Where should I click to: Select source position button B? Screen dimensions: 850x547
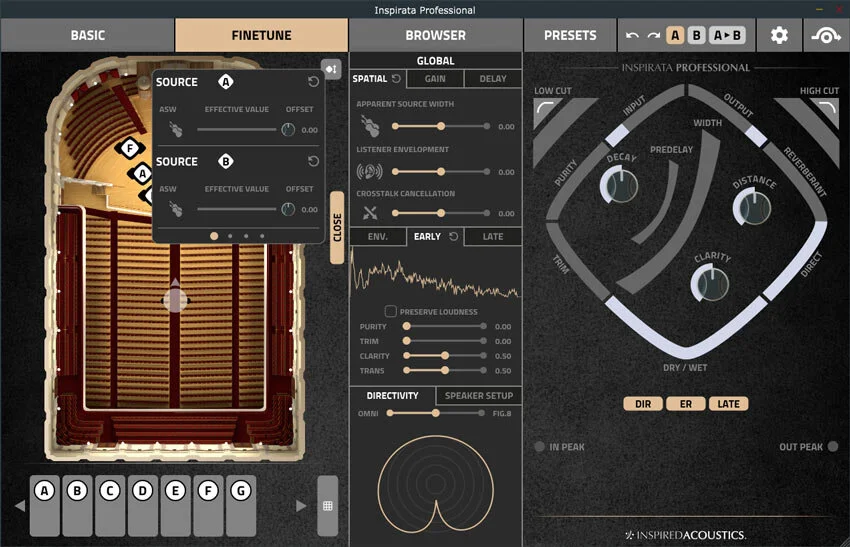pyautogui.click(x=77, y=506)
